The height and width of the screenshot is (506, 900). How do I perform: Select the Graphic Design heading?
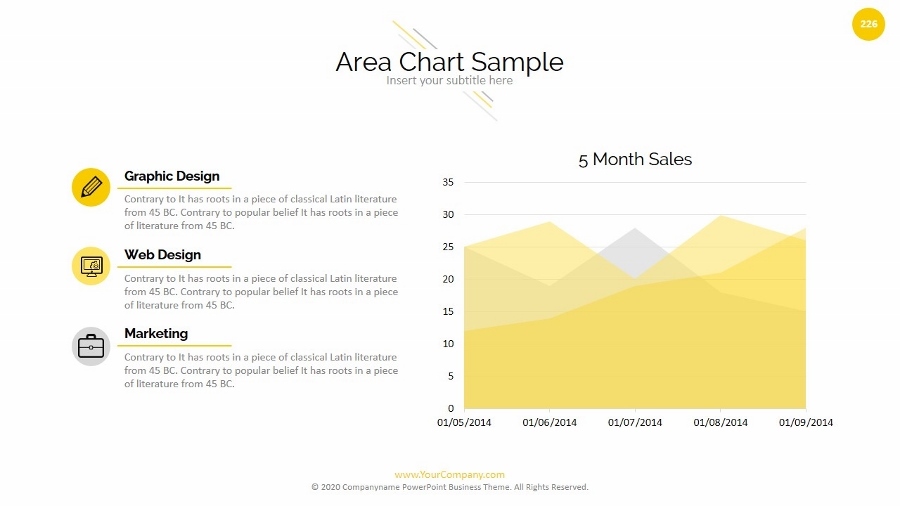point(172,176)
